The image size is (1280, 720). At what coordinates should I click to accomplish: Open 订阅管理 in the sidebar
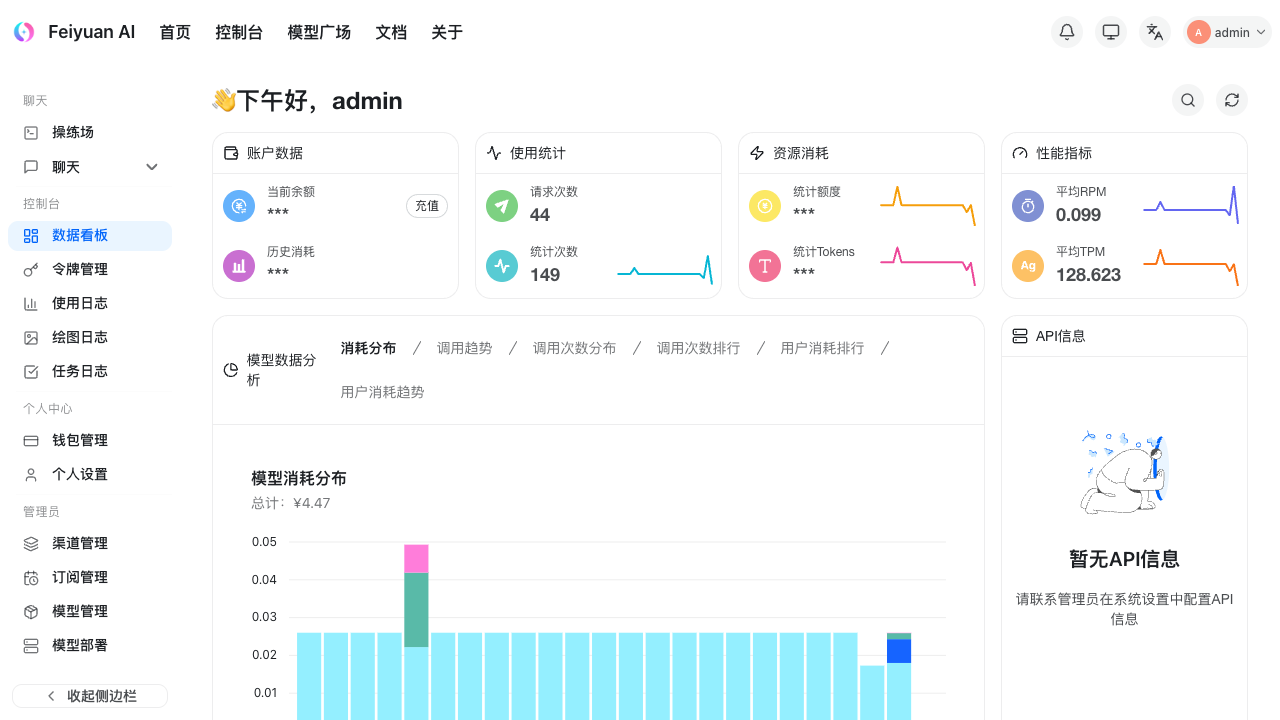coord(90,577)
